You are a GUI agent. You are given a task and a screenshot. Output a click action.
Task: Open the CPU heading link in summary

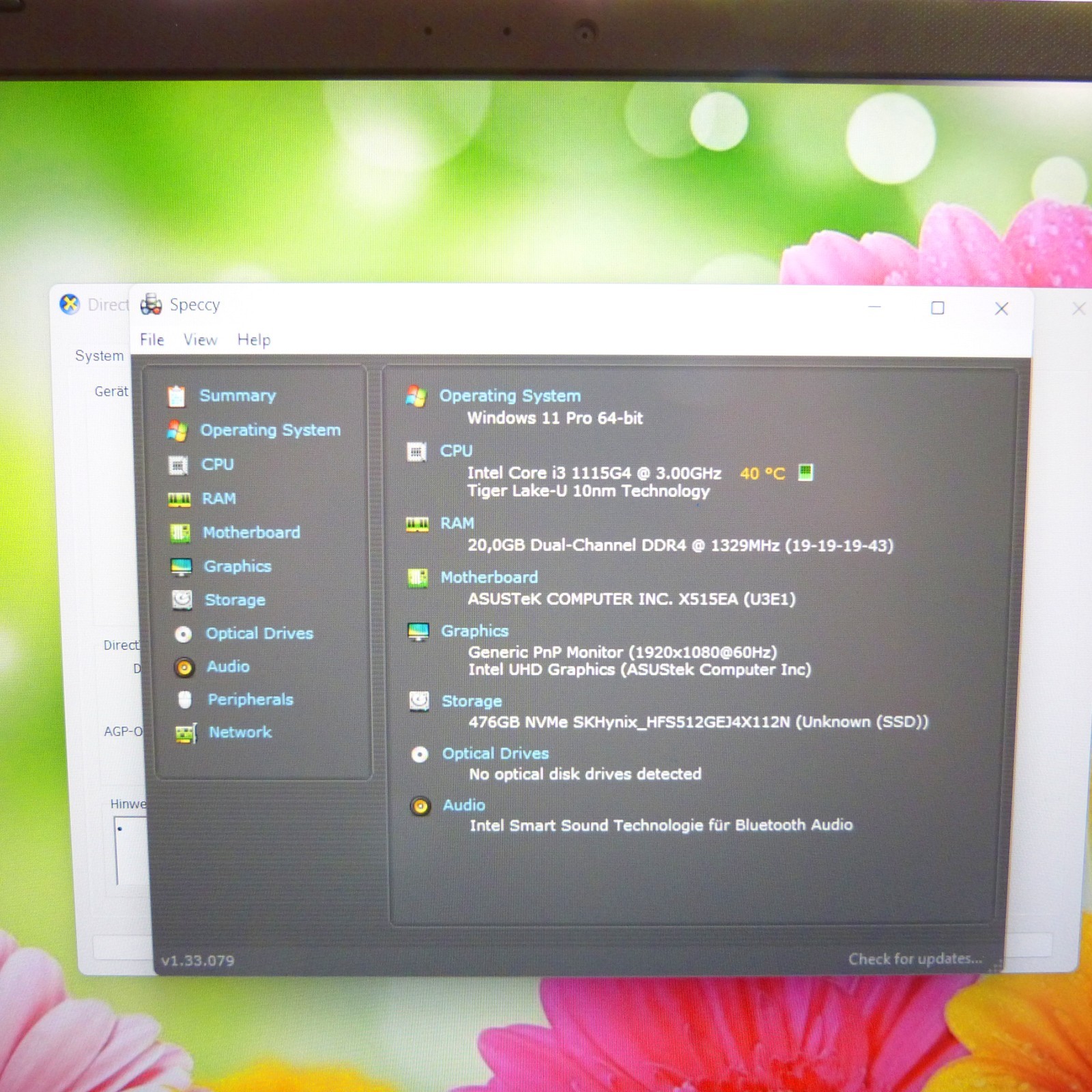click(x=456, y=451)
